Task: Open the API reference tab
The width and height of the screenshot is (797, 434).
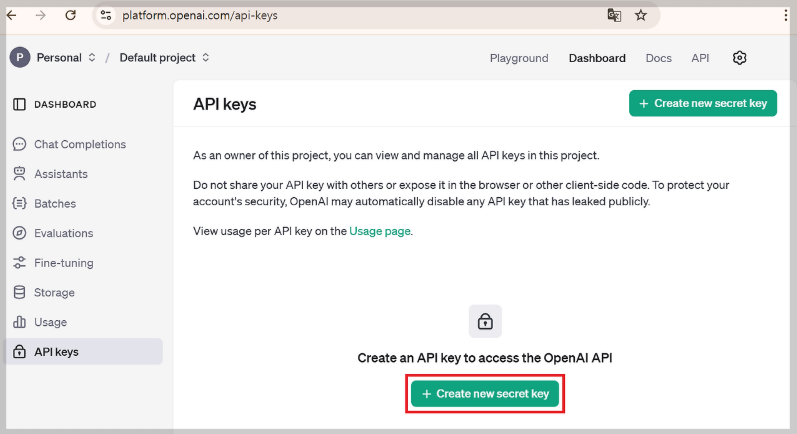Action: pyautogui.click(x=700, y=58)
